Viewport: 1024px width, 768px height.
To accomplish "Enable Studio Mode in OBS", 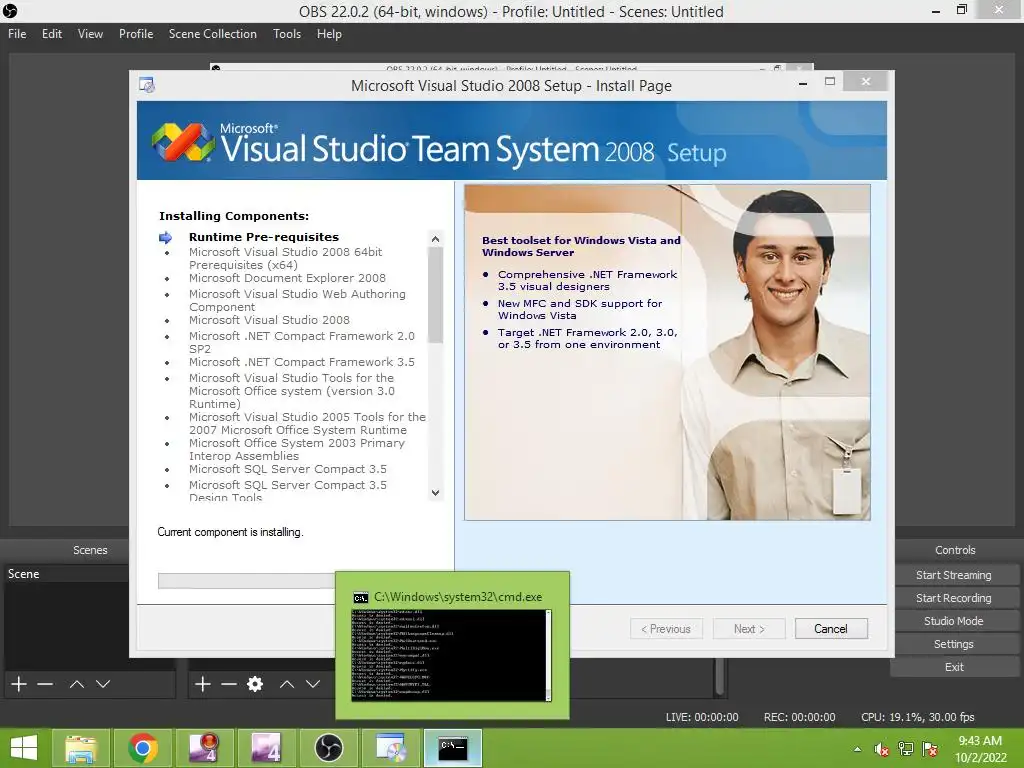I will [953, 621].
